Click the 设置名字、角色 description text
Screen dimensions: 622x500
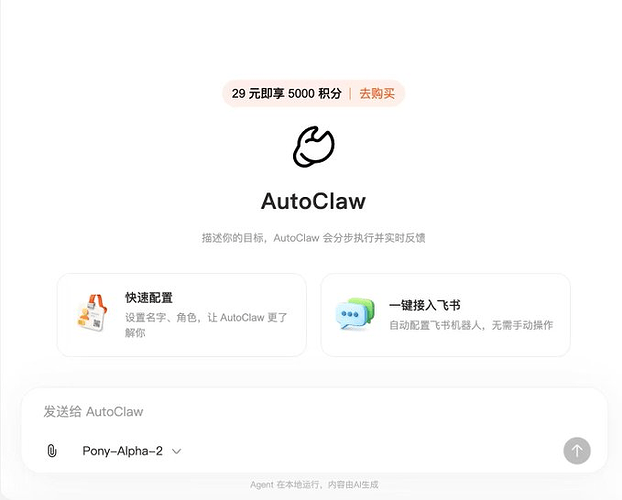click(206, 325)
